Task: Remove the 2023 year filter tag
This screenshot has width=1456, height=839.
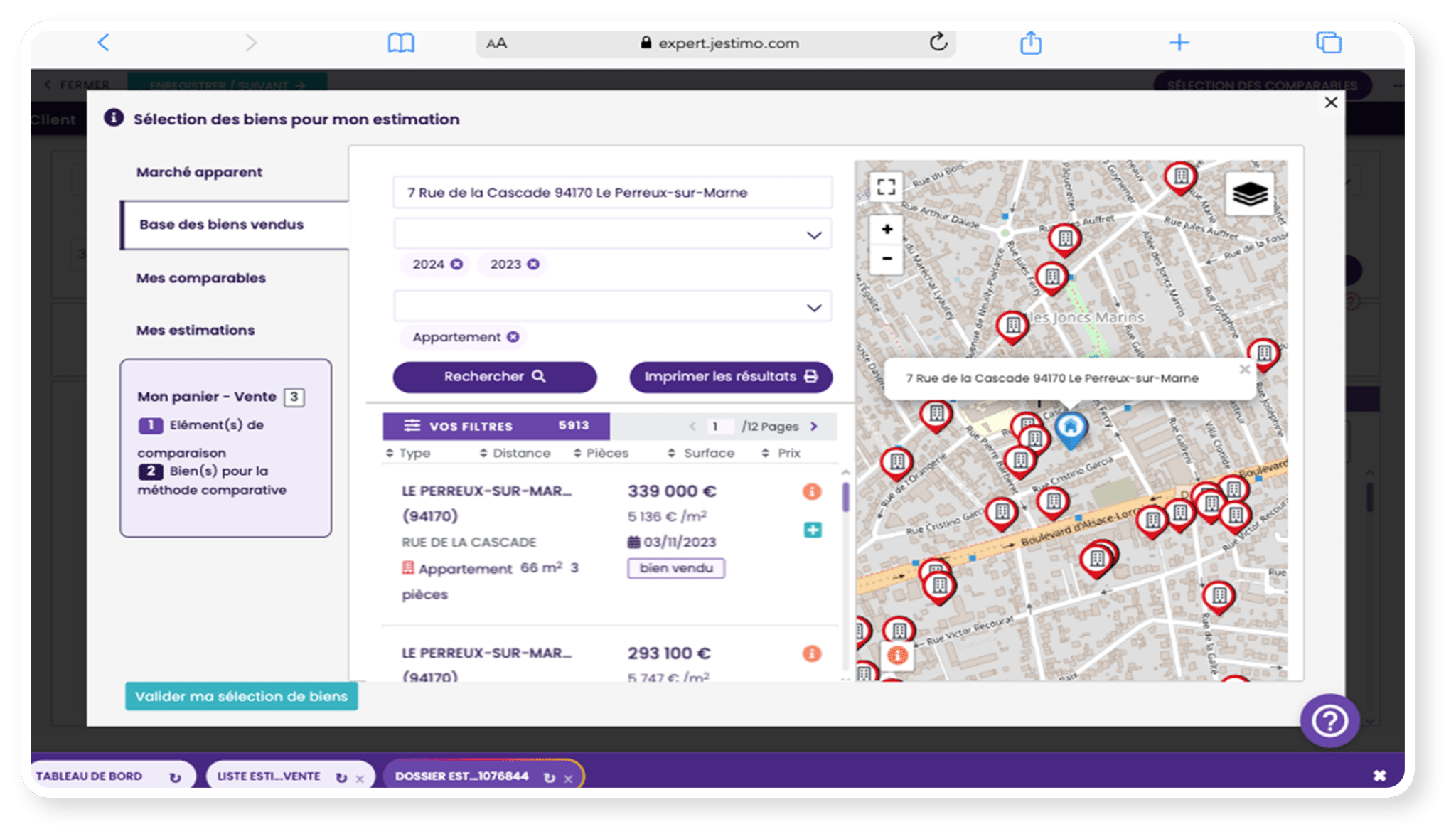Action: 534,264
